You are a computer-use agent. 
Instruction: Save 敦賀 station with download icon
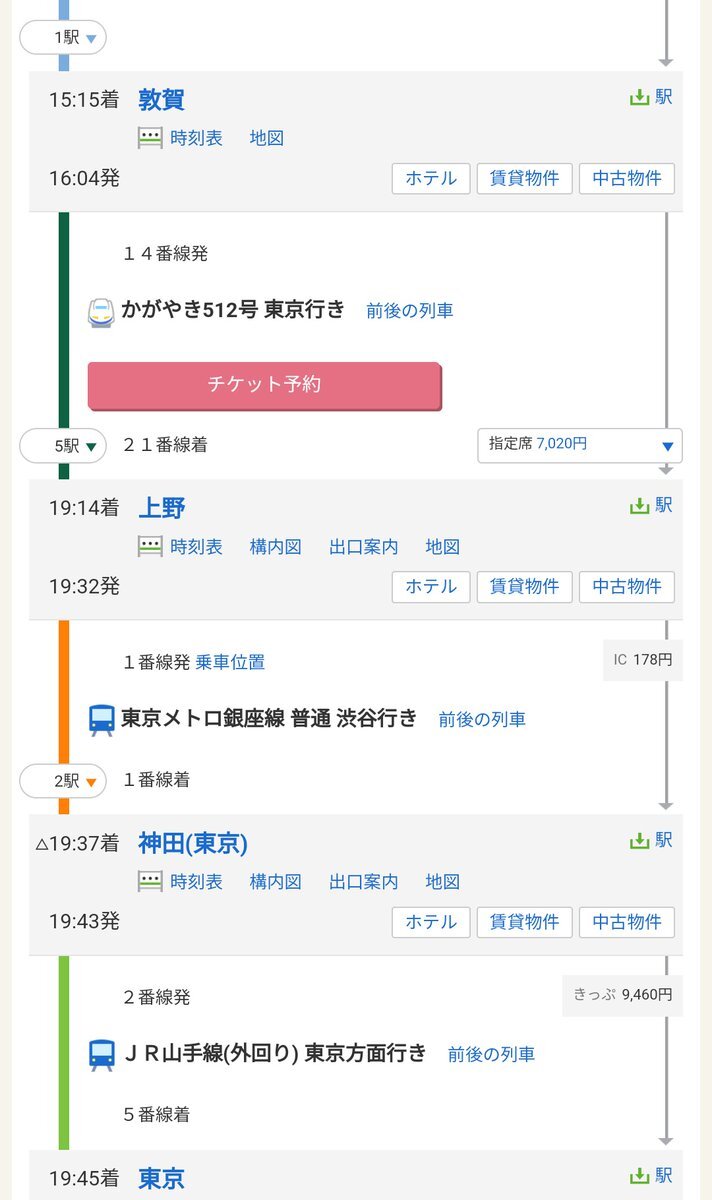pyautogui.click(x=651, y=97)
